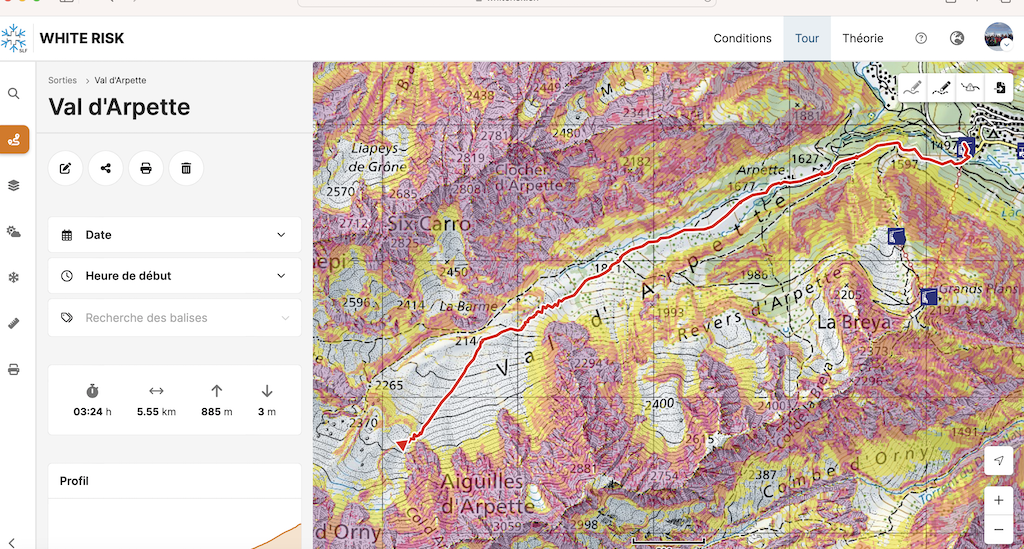Zoom in the map with plus button
This screenshot has height=549, width=1024.
pos(998,499)
